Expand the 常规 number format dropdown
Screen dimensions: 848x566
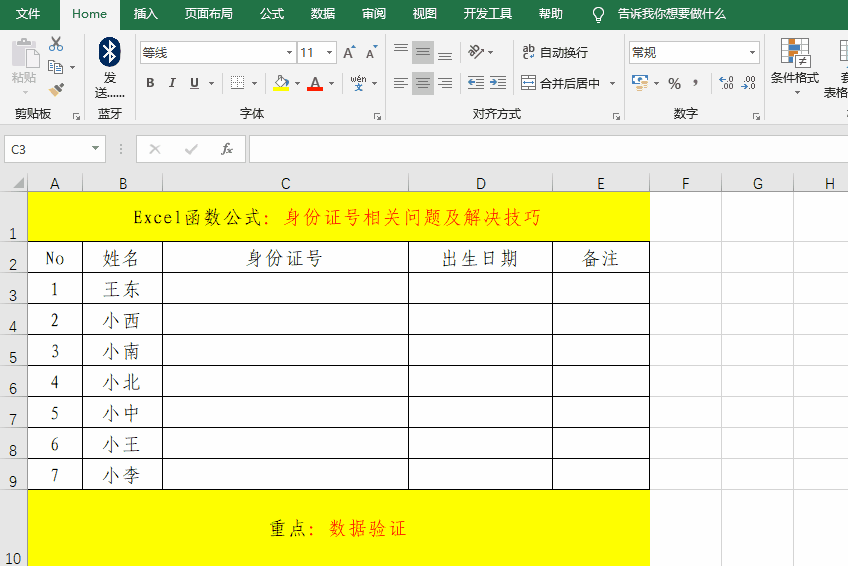pyautogui.click(x=752, y=53)
